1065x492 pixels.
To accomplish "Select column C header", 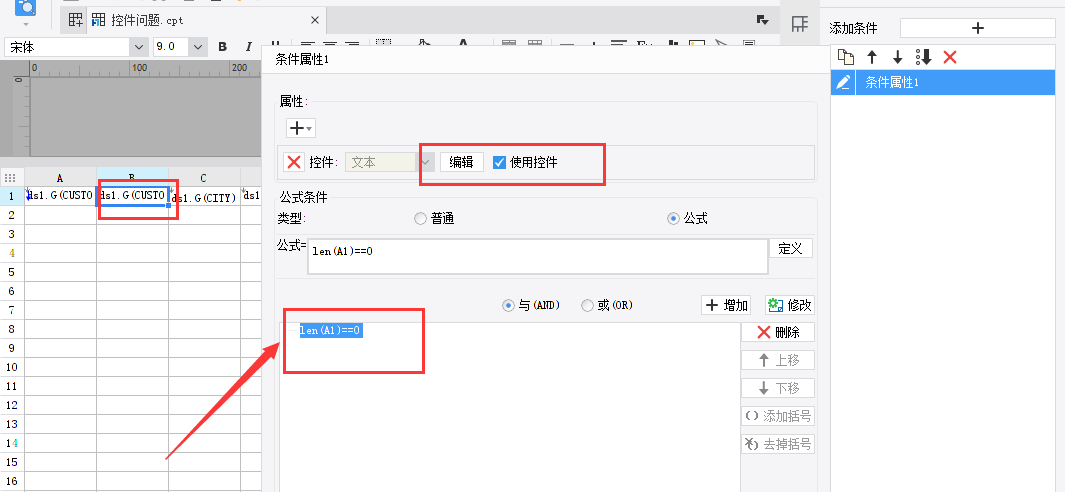I will point(204,178).
